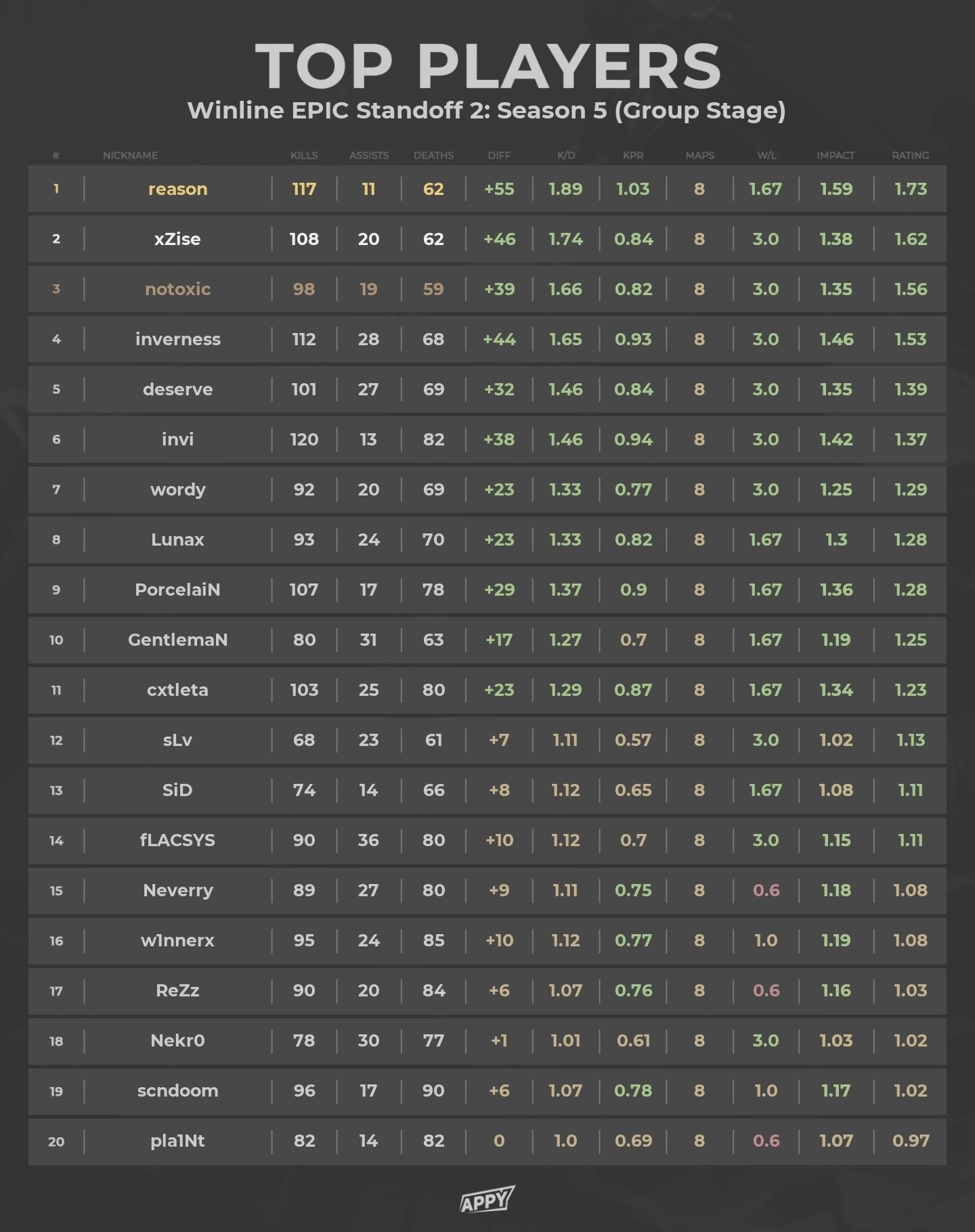975x1232 pixels.
Task: Click deserve's deaths value 69
Action: [433, 389]
